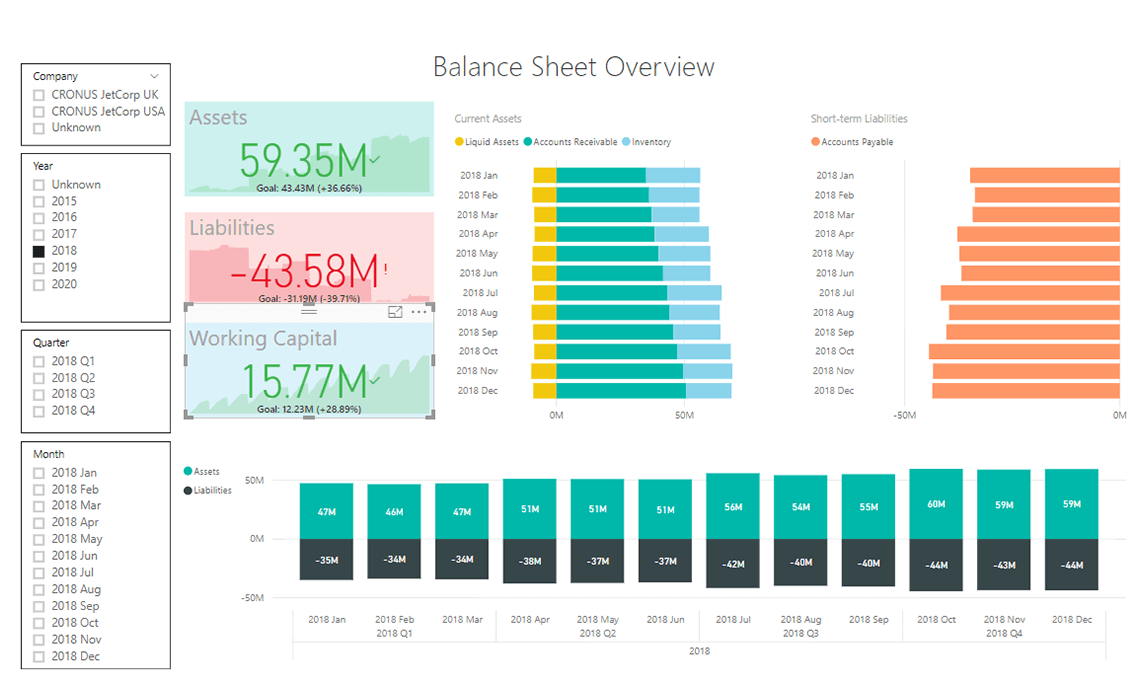Uncheck the 2018 year checkbox

click(x=39, y=252)
